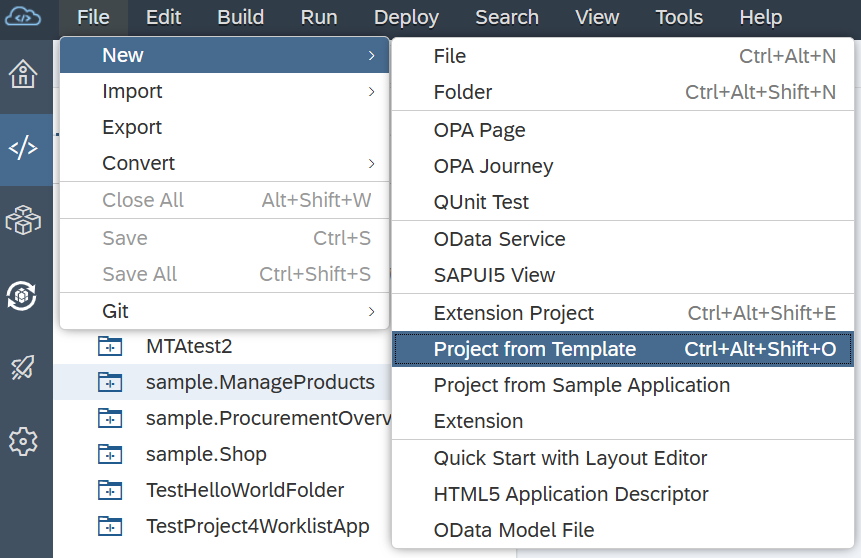Click the Save menu entry
This screenshot has height=558, width=861.
225,238
